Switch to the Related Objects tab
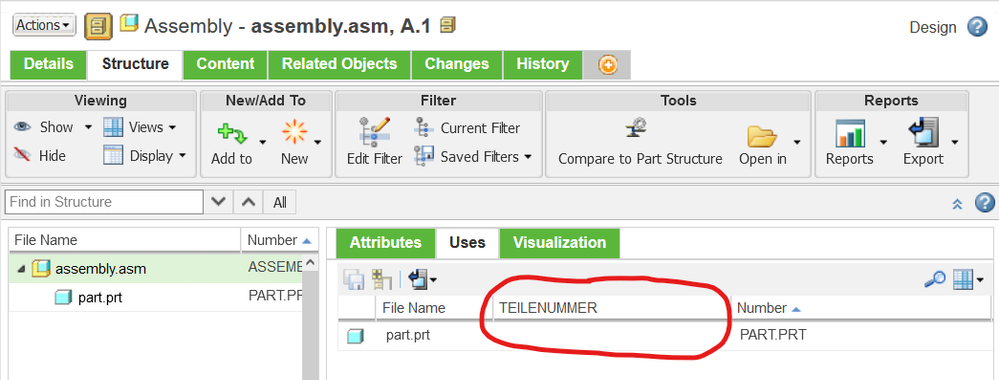The height and width of the screenshot is (380, 999). (340, 64)
